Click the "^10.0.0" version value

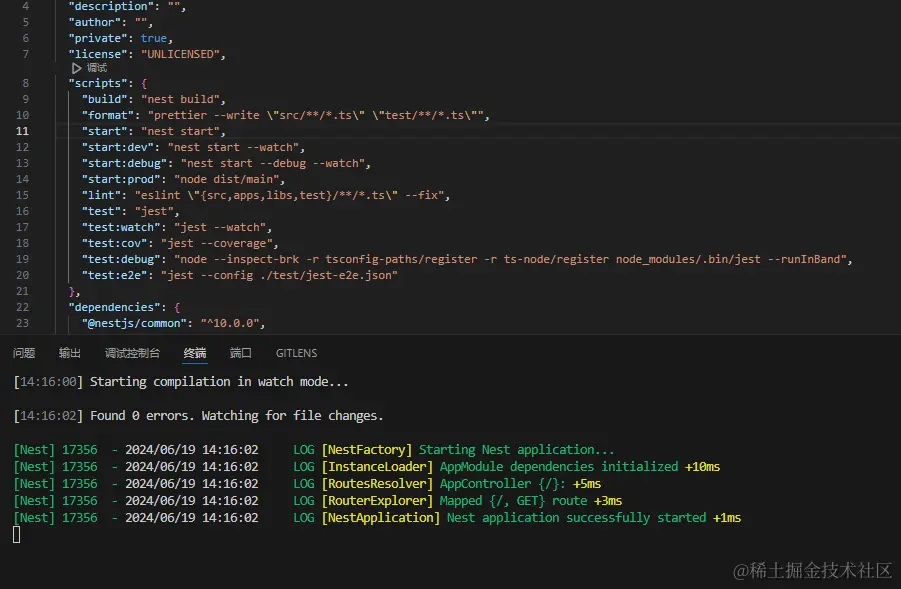[x=229, y=323]
